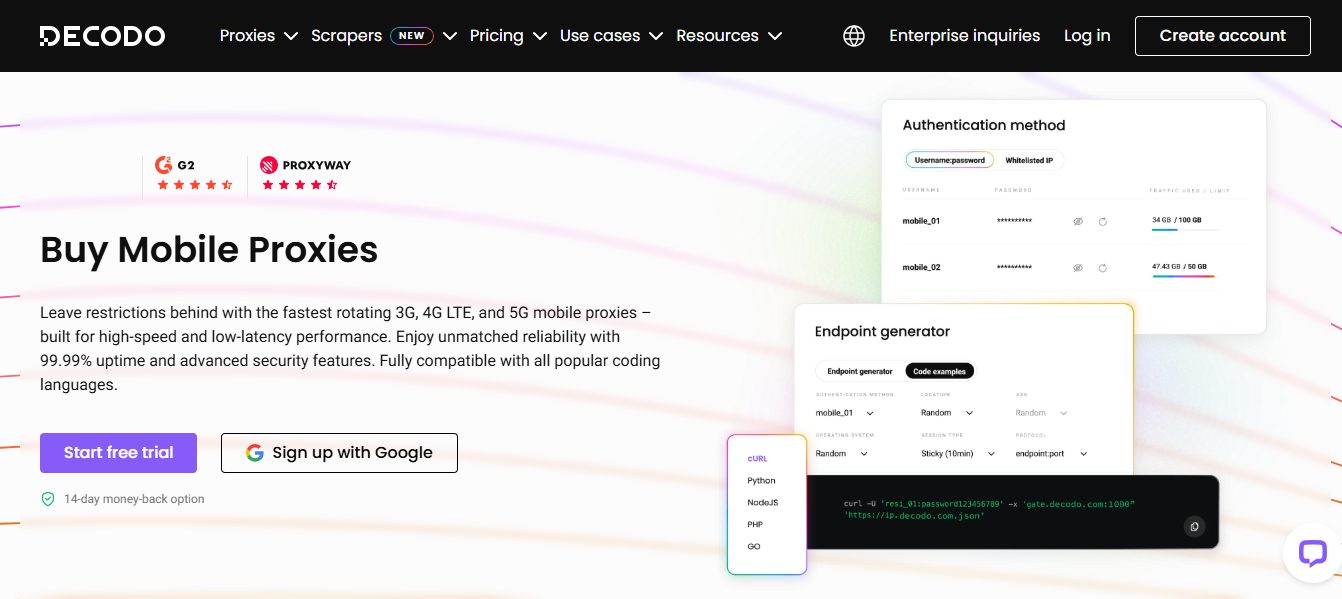1342x599 pixels.
Task: Expand the Proxies navigation menu
Action: [259, 36]
